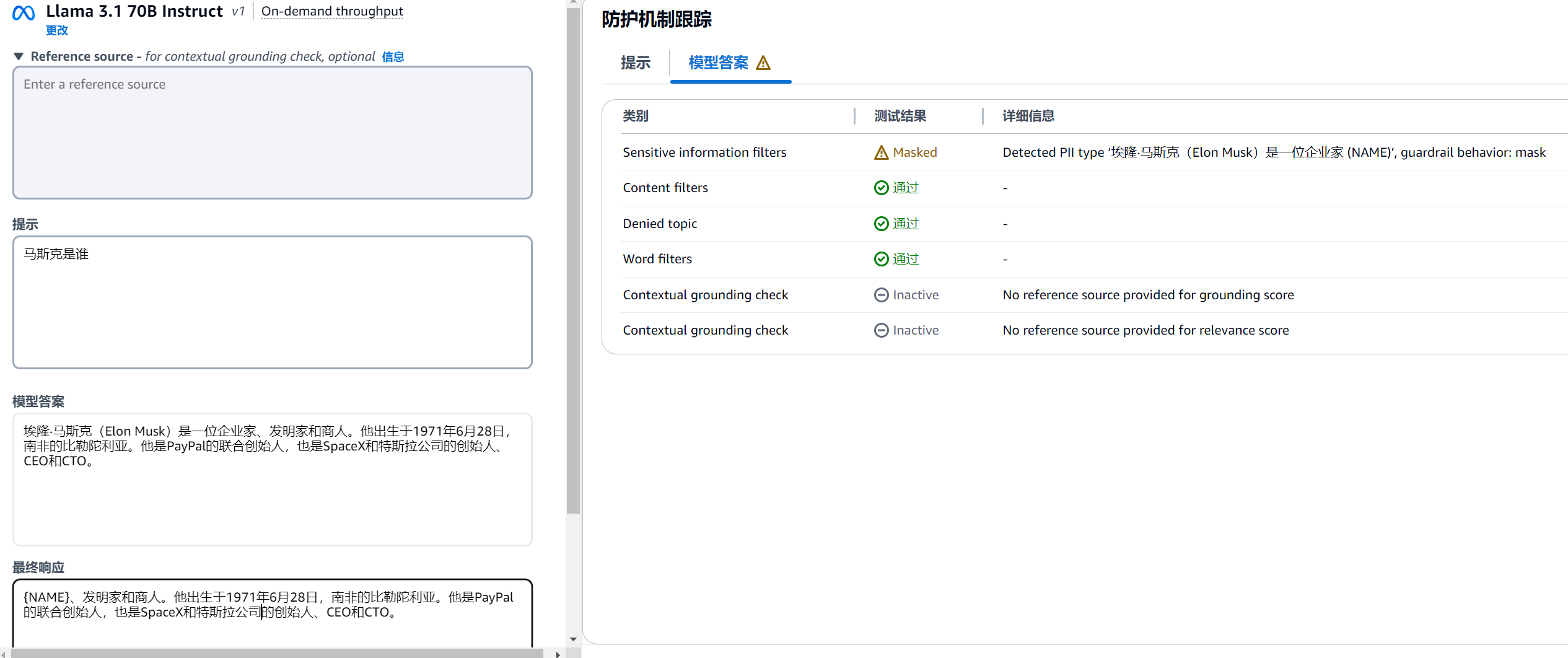Switch to the 提示 tab in guardrail trace

(x=636, y=63)
